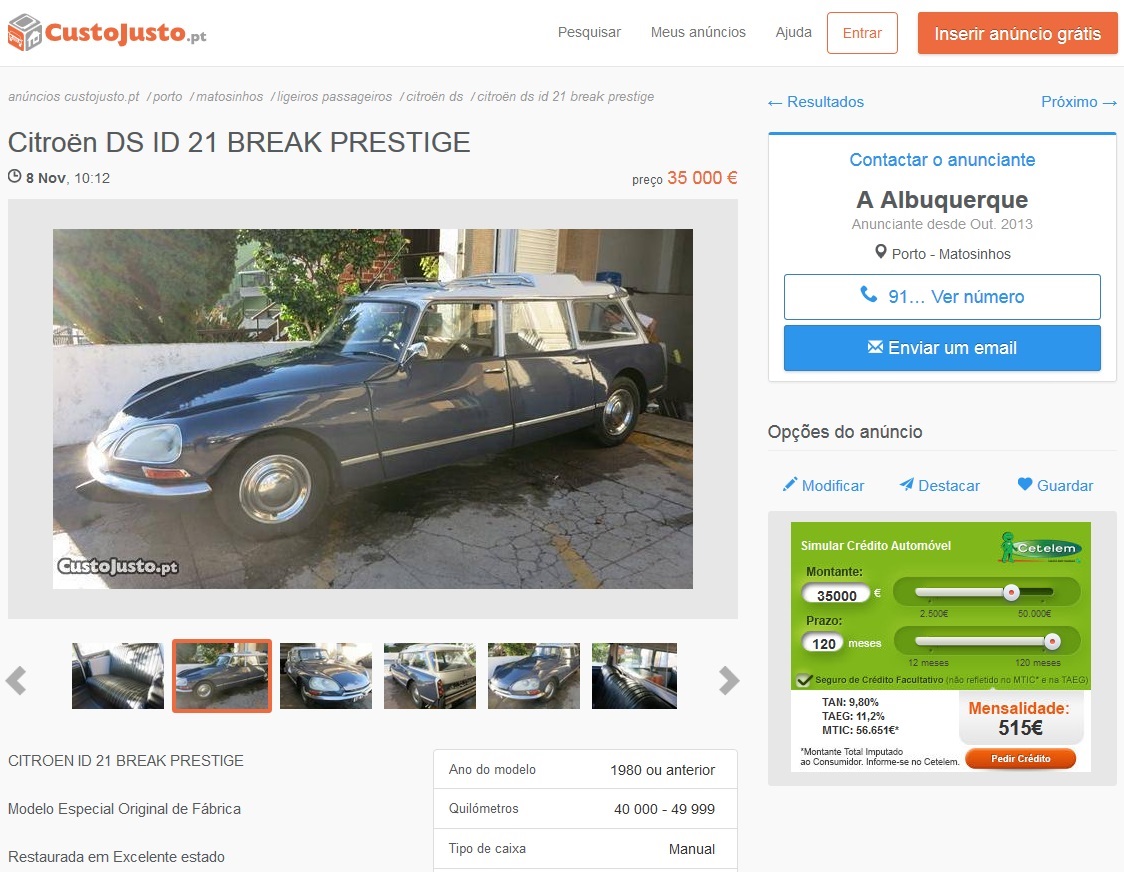This screenshot has width=1124, height=872.
Task: Open Meus anúncios in top navigation
Action: coord(698,32)
